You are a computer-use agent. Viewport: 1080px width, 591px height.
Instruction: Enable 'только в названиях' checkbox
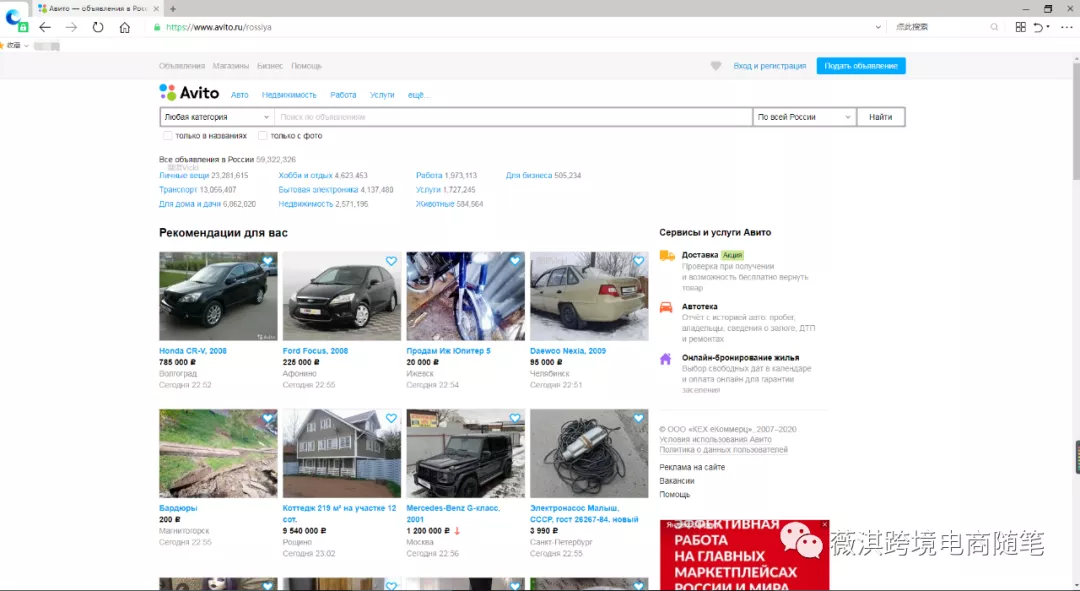point(167,136)
